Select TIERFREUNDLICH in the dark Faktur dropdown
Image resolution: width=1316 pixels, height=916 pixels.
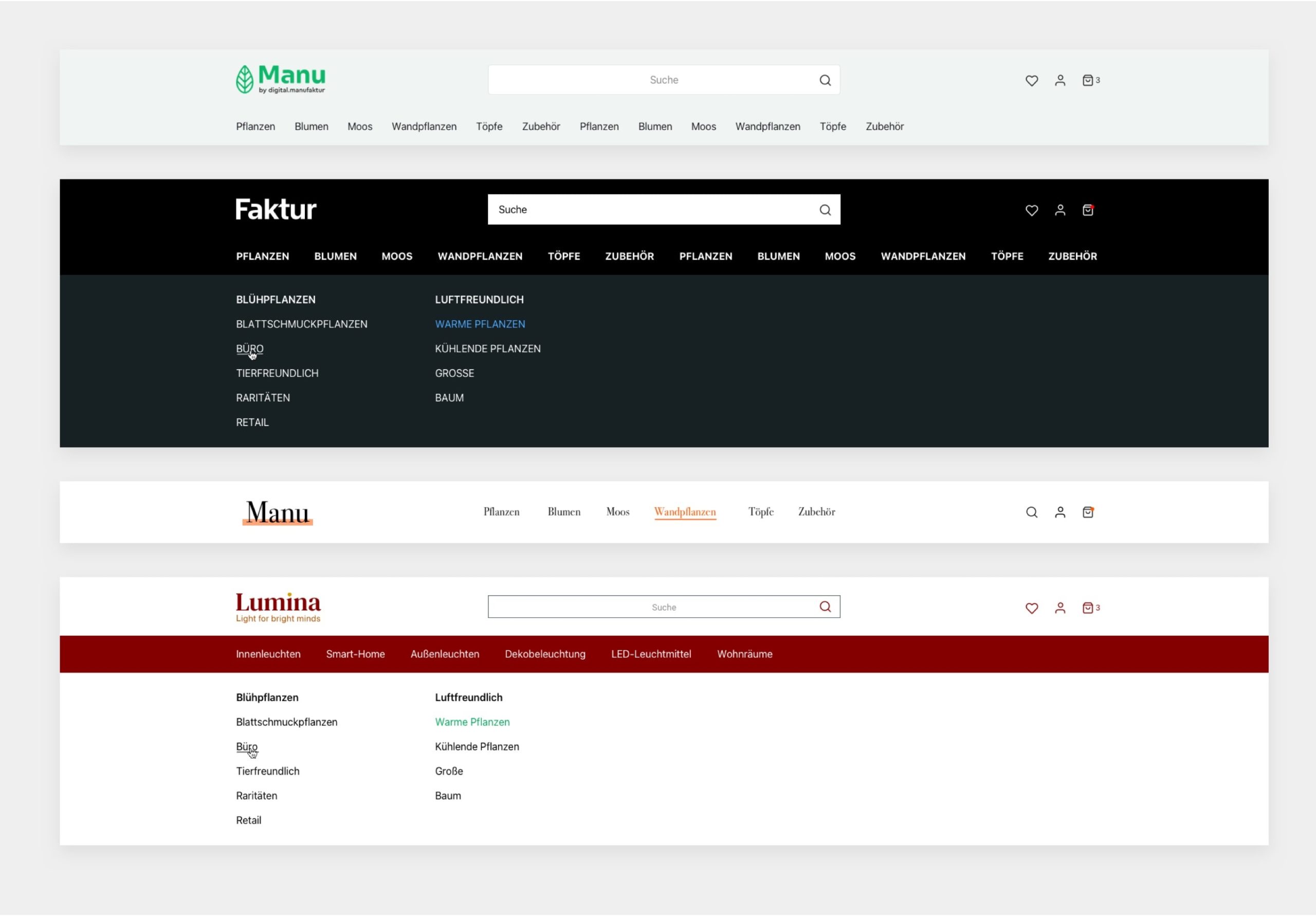coord(278,373)
